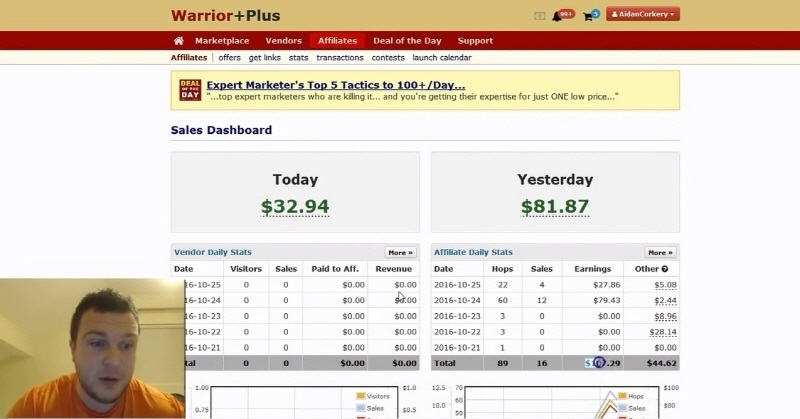This screenshot has height=419, width=800.
Task: Open the shopping cart icon
Action: pyautogui.click(x=588, y=16)
